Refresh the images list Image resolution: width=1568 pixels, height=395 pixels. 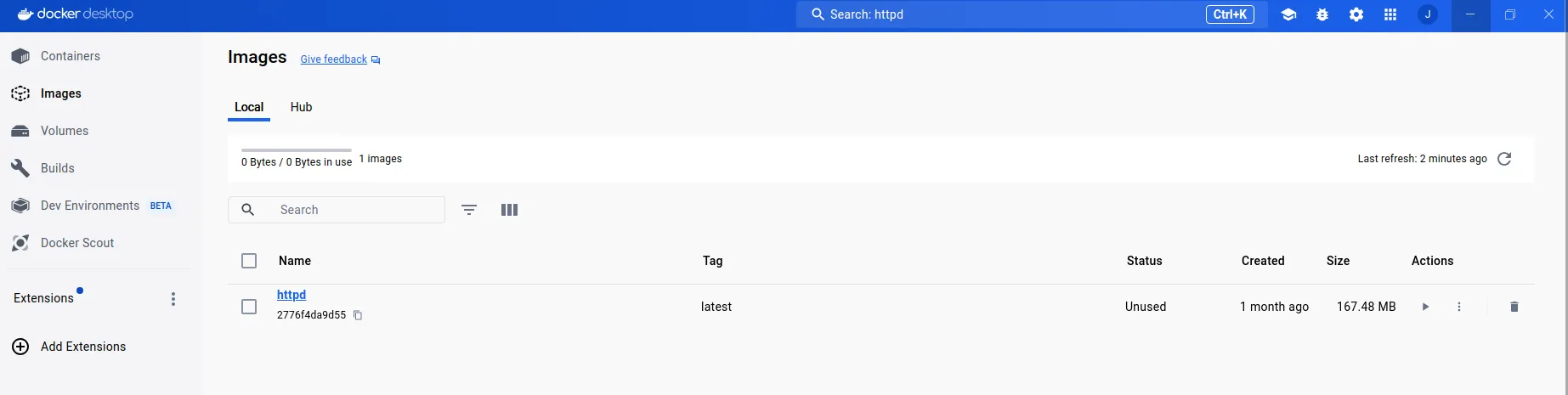click(x=1504, y=159)
